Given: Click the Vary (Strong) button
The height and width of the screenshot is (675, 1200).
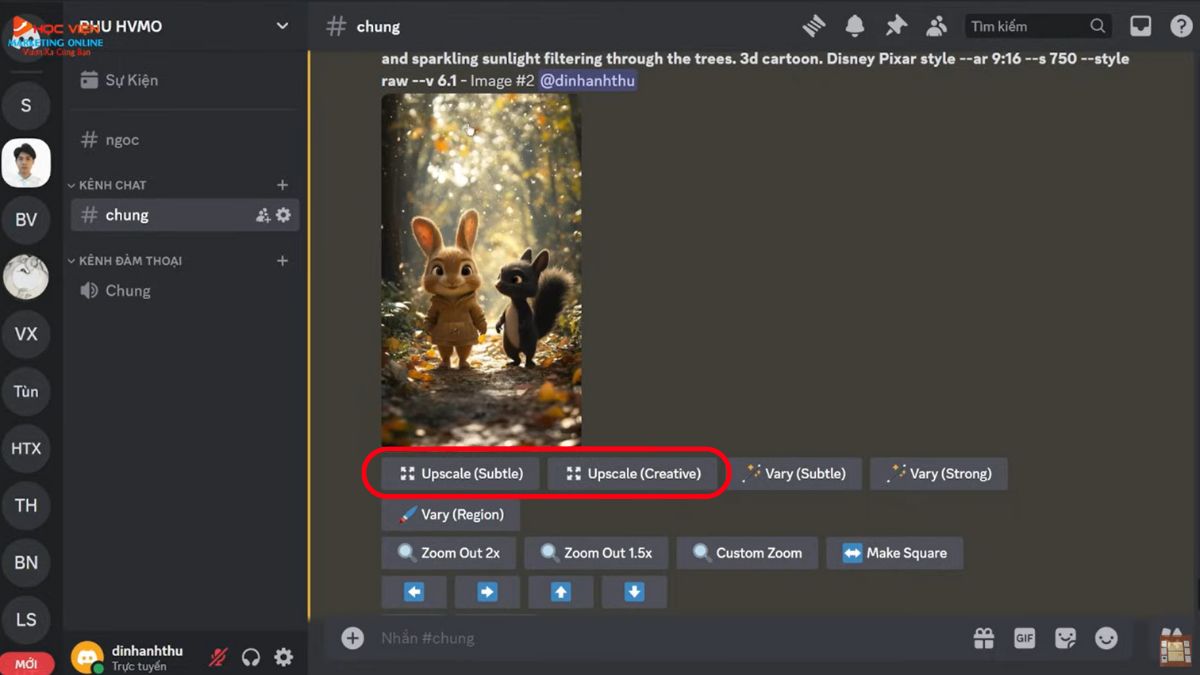Looking at the screenshot, I should 938,473.
